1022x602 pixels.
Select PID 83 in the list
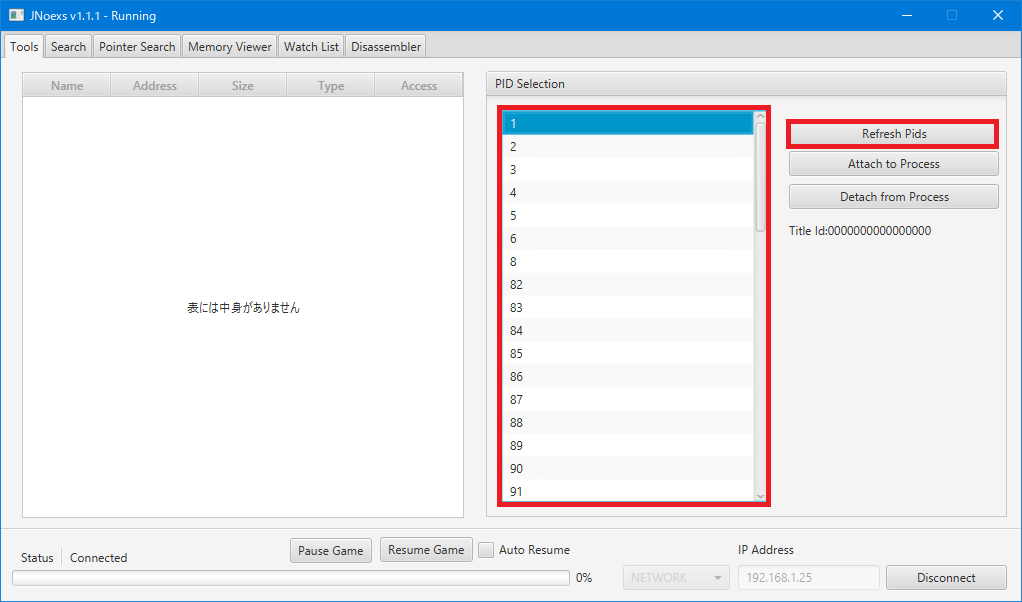pyautogui.click(x=628, y=308)
